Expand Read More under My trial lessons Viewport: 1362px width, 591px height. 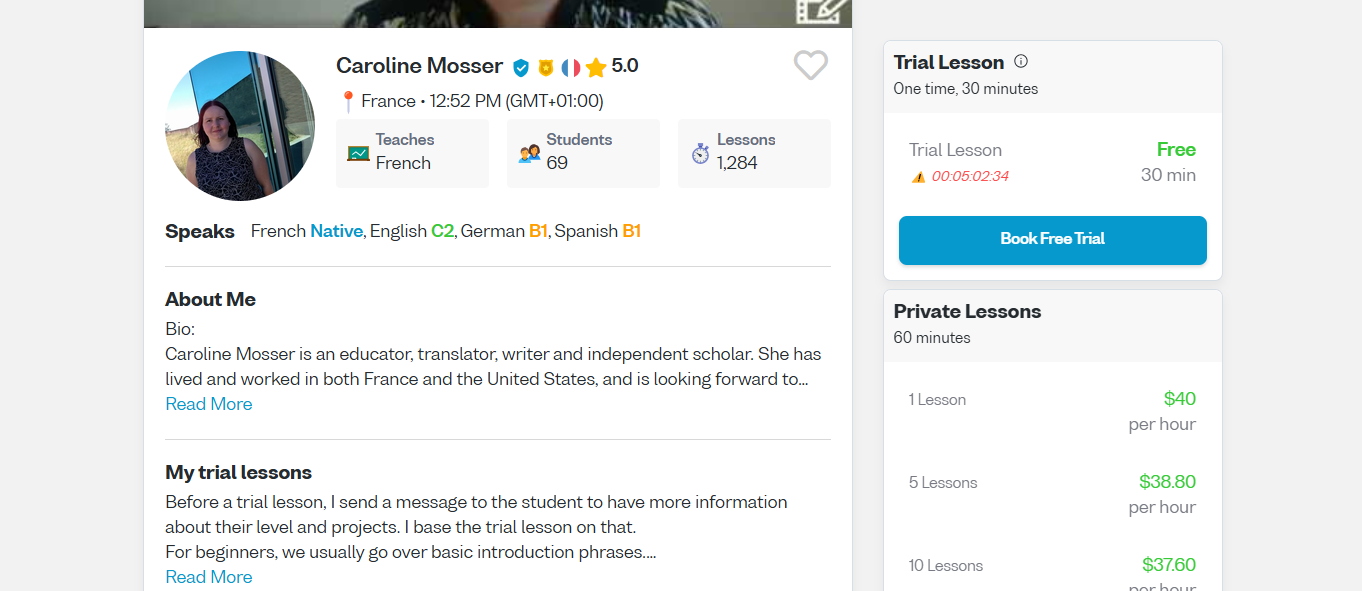point(208,576)
